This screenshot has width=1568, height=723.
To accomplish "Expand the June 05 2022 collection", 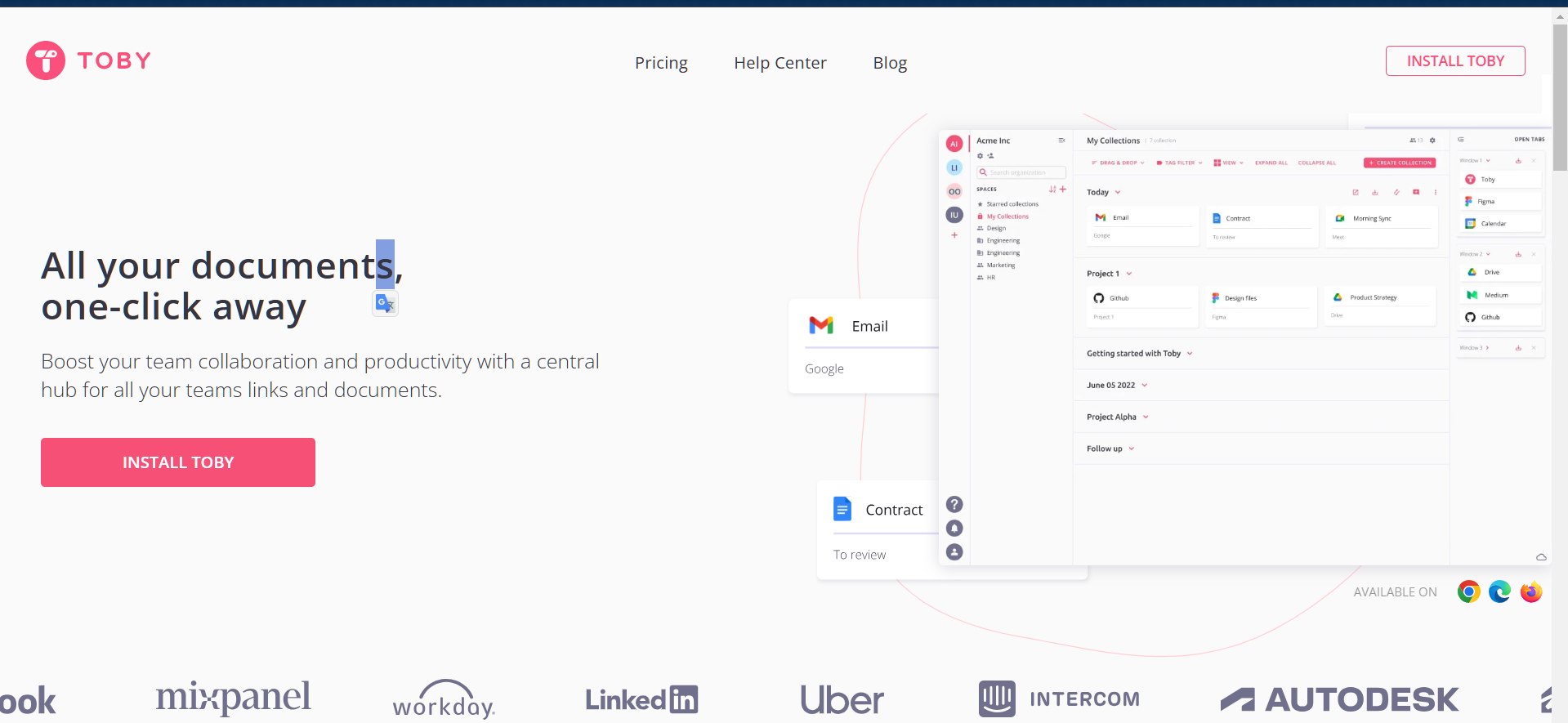I will coord(1145,386).
